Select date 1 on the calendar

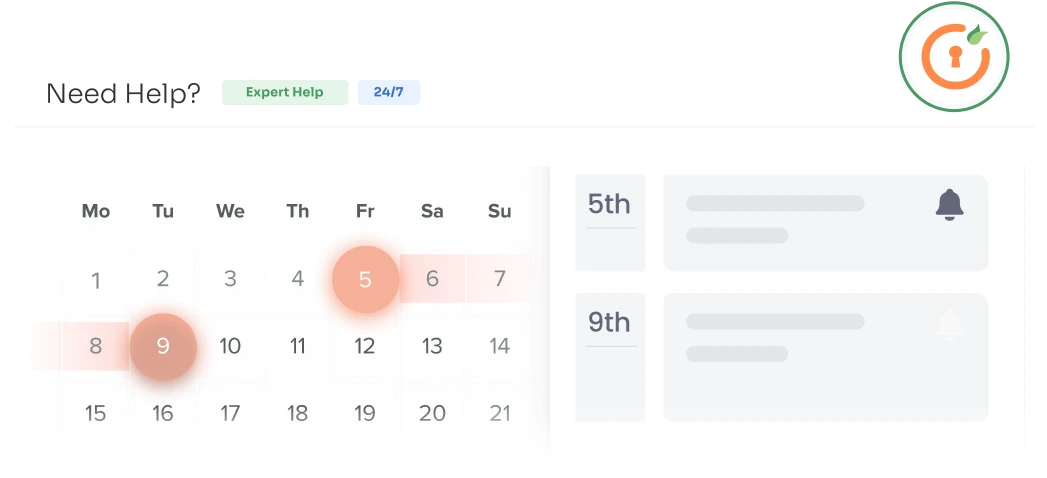(x=96, y=280)
